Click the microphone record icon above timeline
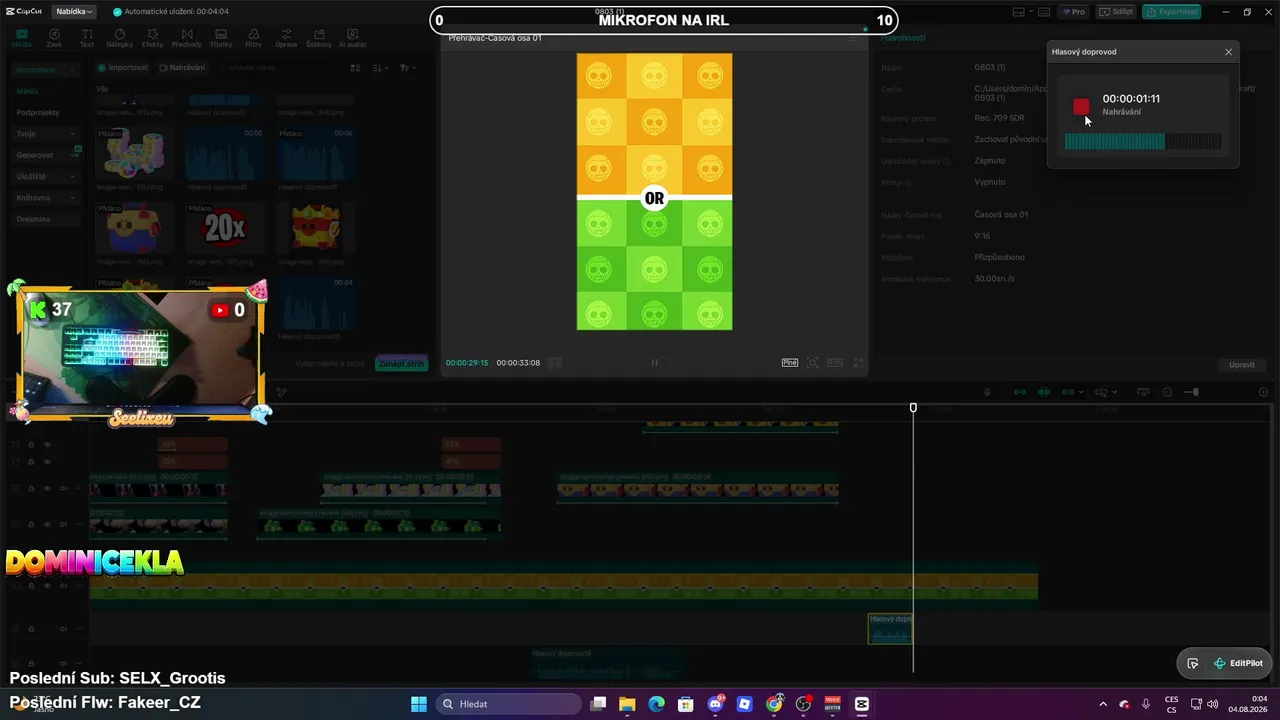Image resolution: width=1280 pixels, height=720 pixels. tap(987, 392)
